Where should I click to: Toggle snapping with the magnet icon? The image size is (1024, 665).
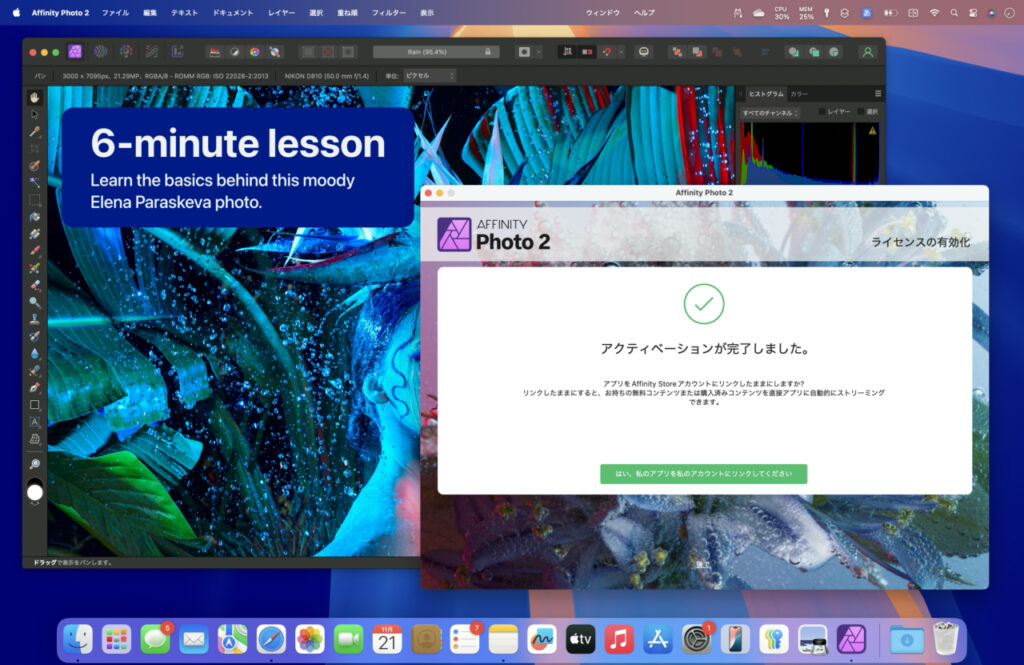(606, 52)
